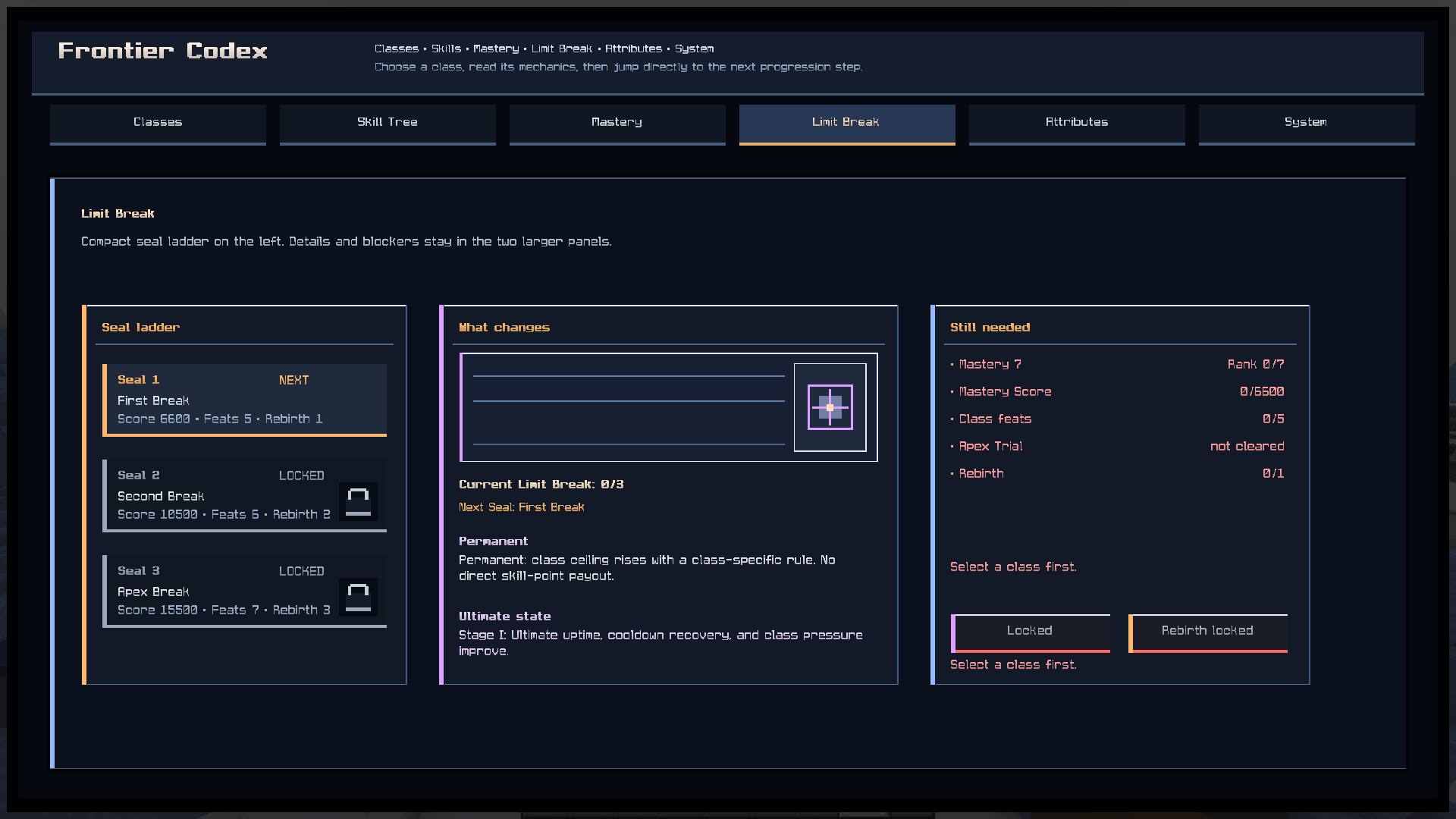This screenshot has height=819, width=1456.
Task: Click 'Next Seal: First Break' text
Action: (x=522, y=507)
